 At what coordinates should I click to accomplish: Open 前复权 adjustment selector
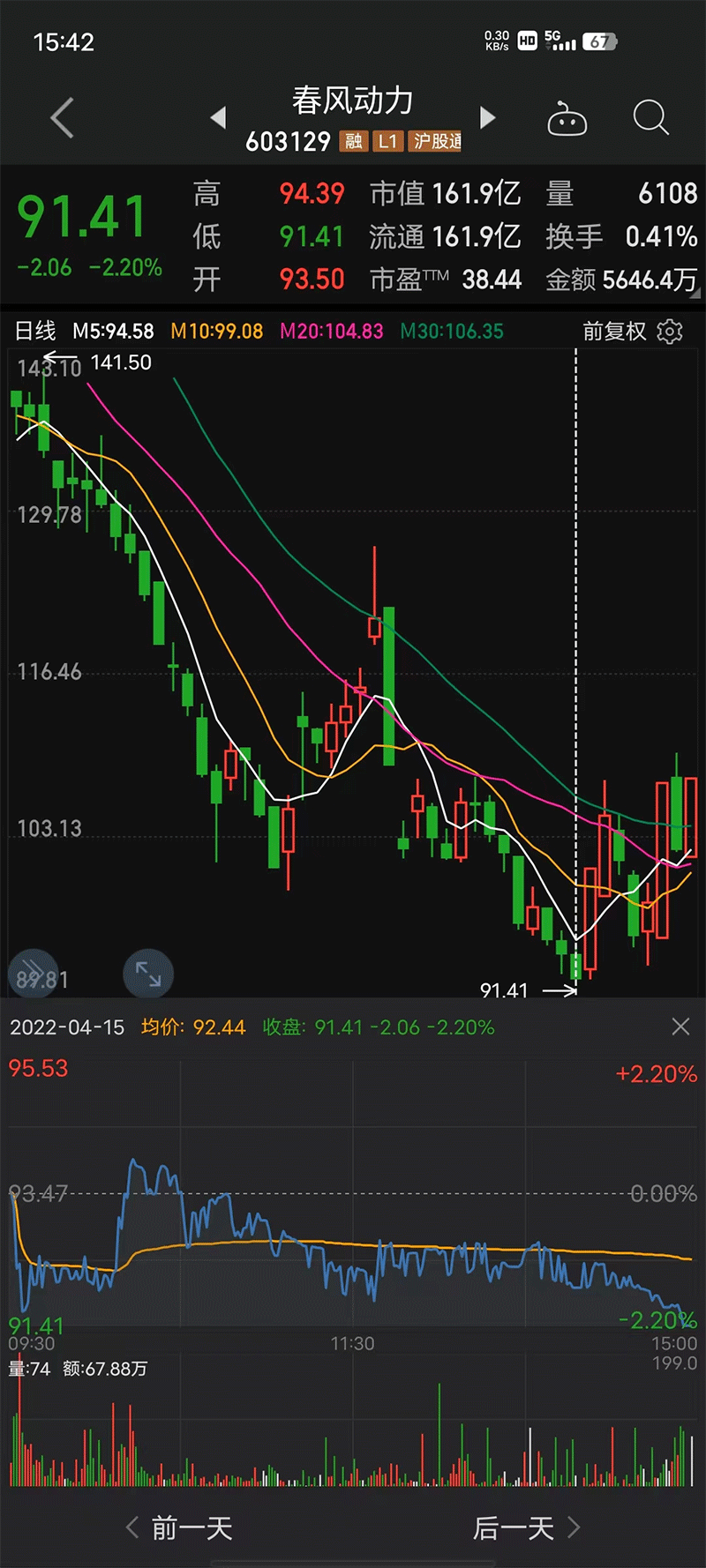[614, 332]
